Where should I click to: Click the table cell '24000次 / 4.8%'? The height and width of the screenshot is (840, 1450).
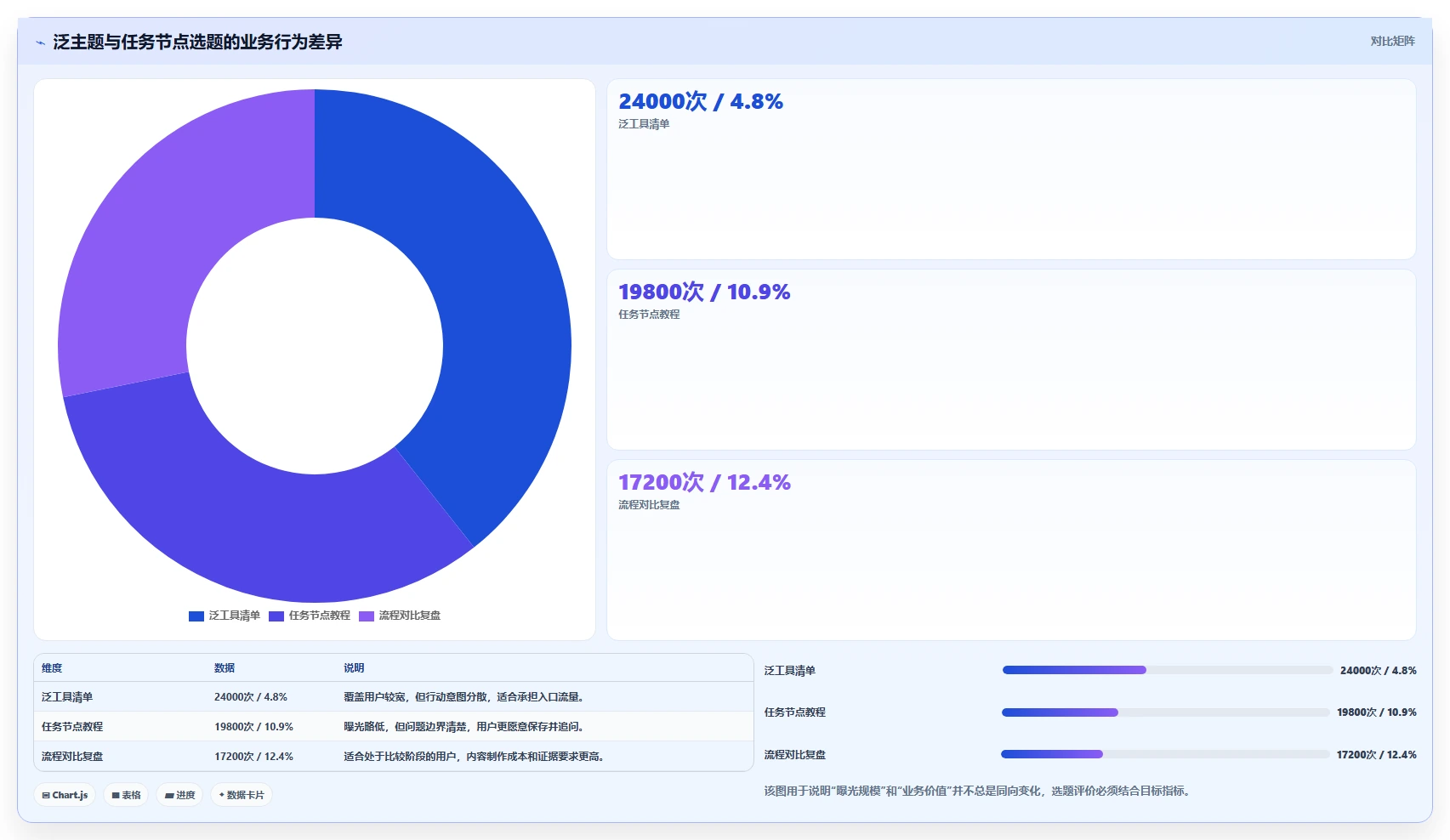[x=251, y=697]
